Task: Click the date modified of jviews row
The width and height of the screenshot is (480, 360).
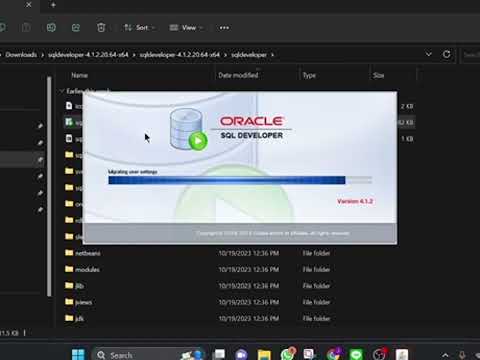Action: [249, 302]
